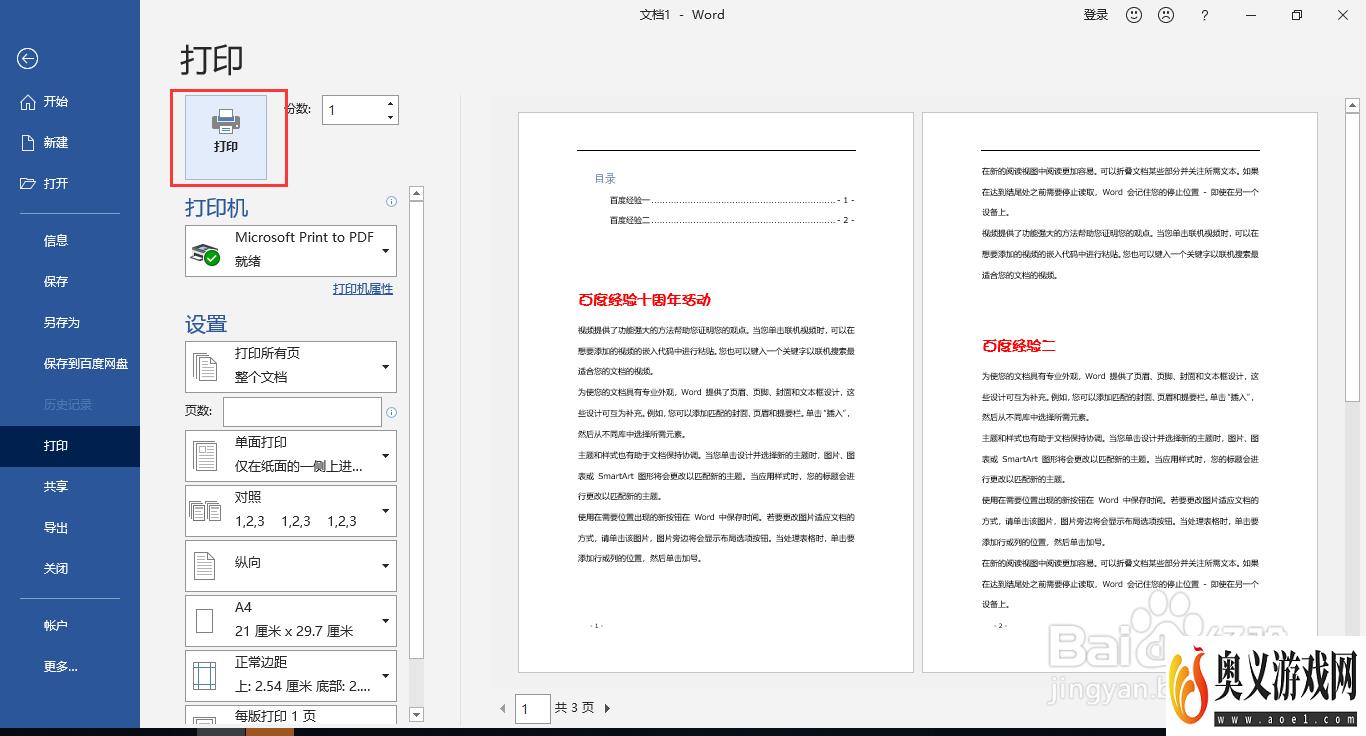Open the Portrait orientation (纵向) dropdown
This screenshot has height=736, width=1366.
[291, 565]
